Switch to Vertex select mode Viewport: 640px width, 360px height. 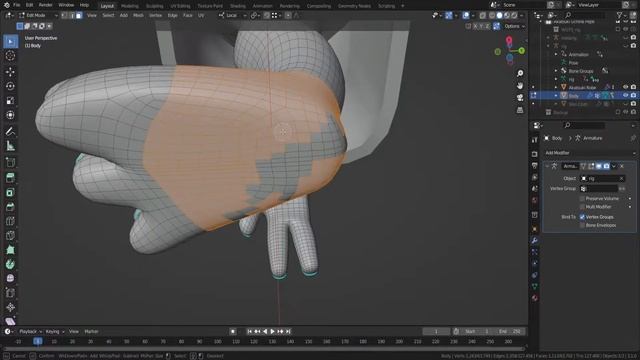64,15
